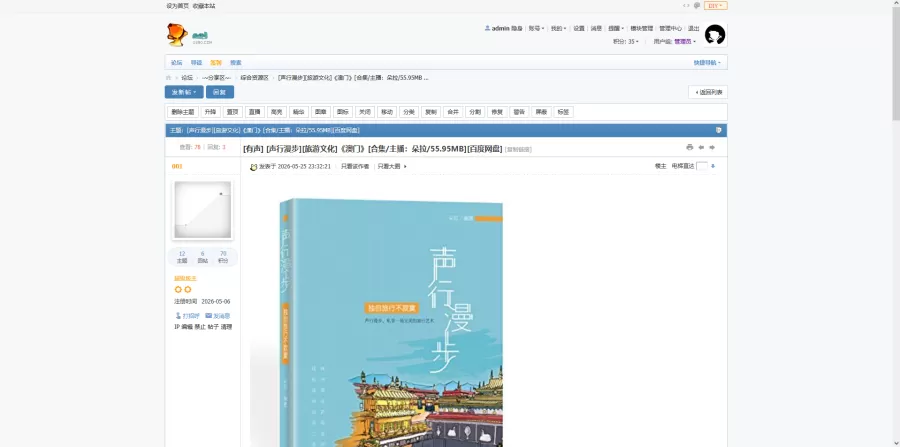Open 管理中心 in the user menu
This screenshot has height=447, width=900.
click(x=670, y=28)
